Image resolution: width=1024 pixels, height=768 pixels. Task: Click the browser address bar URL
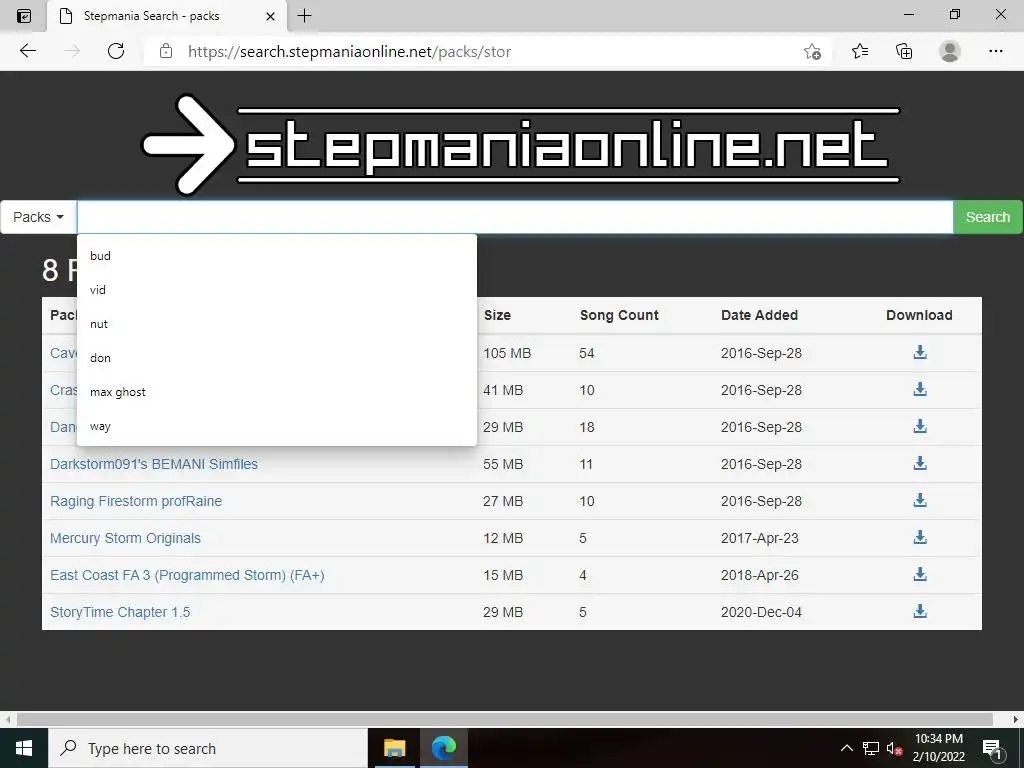pyautogui.click(x=349, y=51)
